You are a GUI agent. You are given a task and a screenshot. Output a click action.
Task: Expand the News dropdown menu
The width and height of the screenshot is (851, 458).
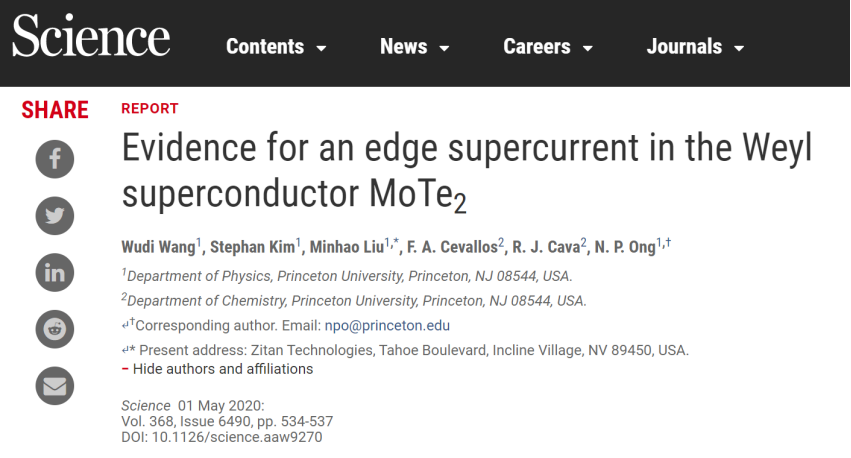tap(415, 47)
